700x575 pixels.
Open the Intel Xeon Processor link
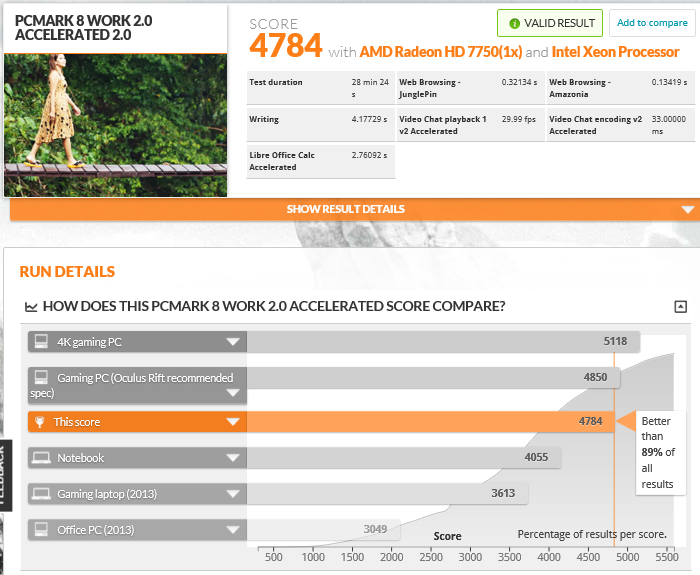click(615, 52)
